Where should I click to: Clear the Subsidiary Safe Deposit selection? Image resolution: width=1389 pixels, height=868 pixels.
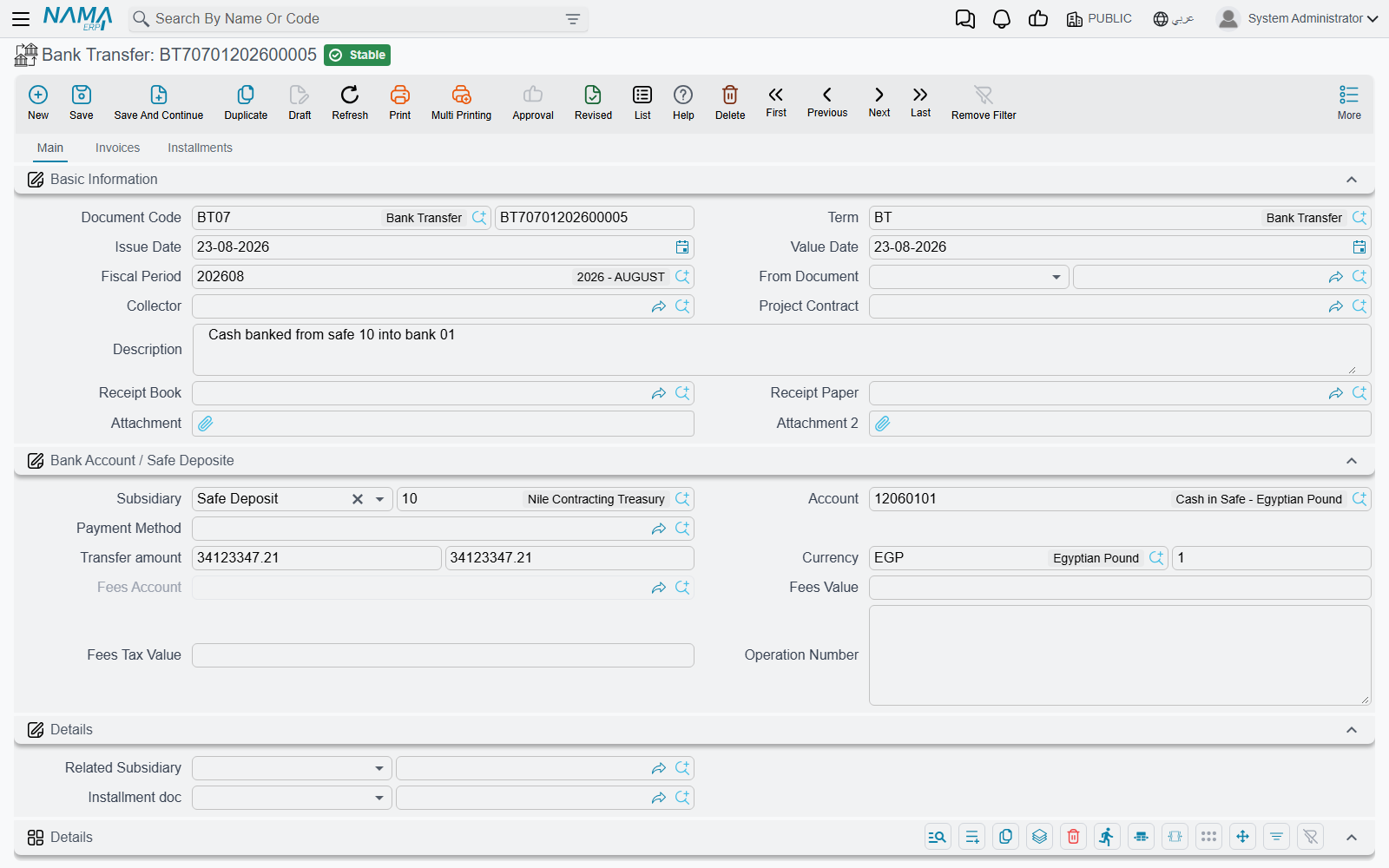(x=358, y=499)
